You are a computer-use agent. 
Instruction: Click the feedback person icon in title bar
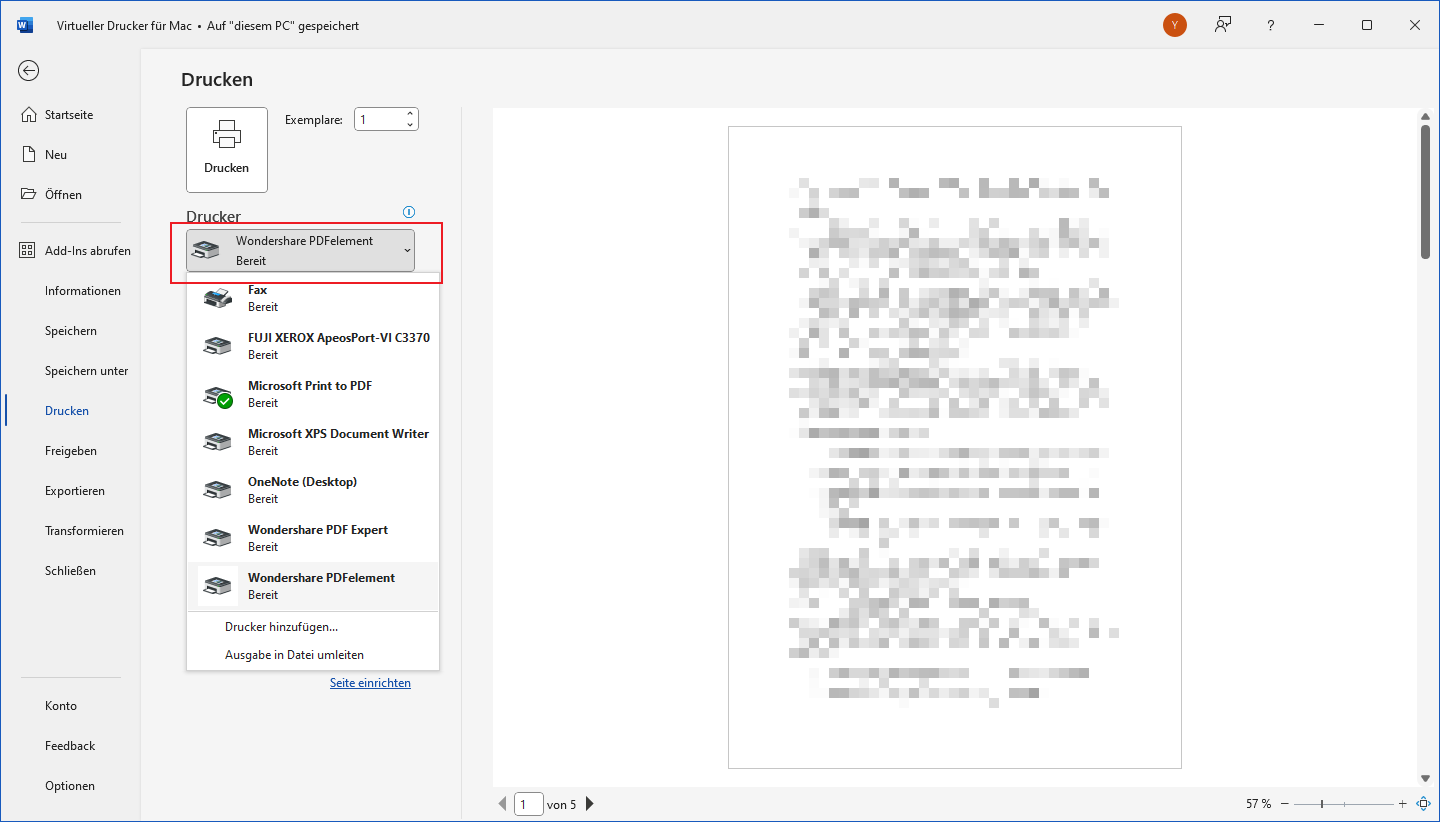(x=1222, y=25)
